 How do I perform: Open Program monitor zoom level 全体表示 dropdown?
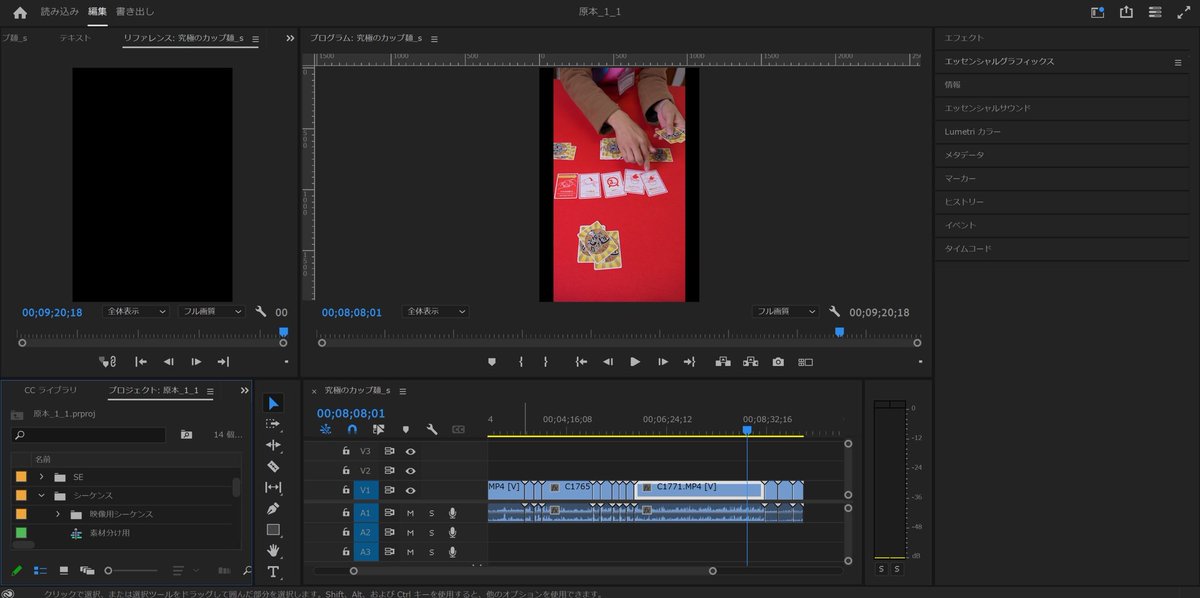435,312
